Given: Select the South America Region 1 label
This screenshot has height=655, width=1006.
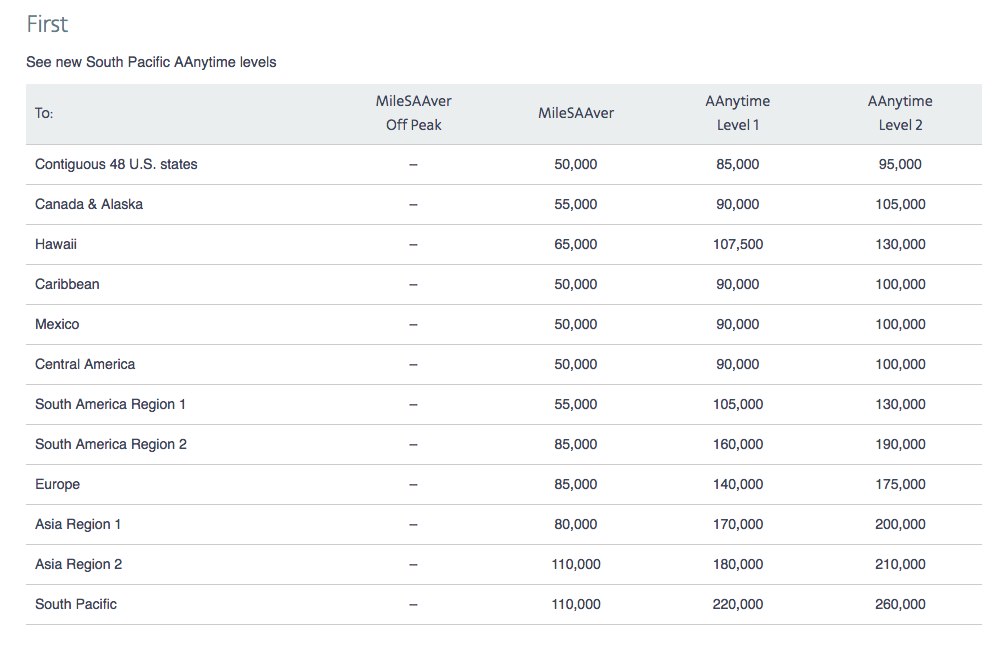Looking at the screenshot, I should (x=110, y=404).
